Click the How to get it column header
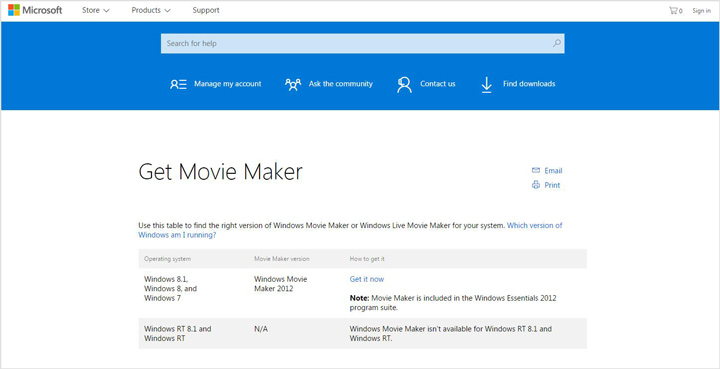Viewport: 720px width, 369px height. point(367,259)
